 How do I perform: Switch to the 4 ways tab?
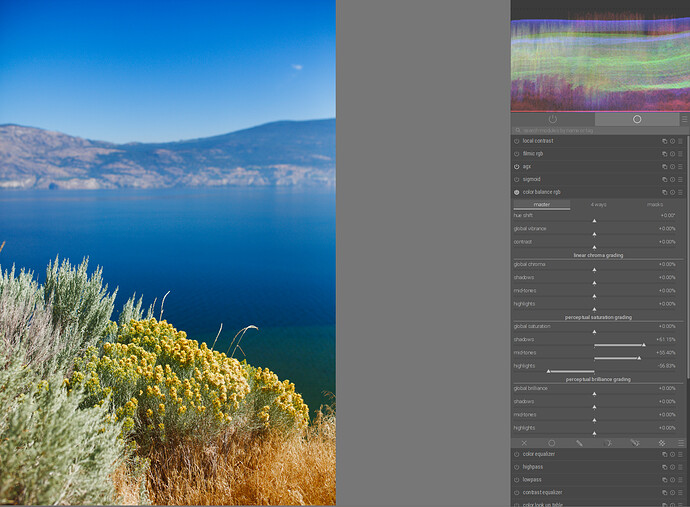tap(598, 205)
